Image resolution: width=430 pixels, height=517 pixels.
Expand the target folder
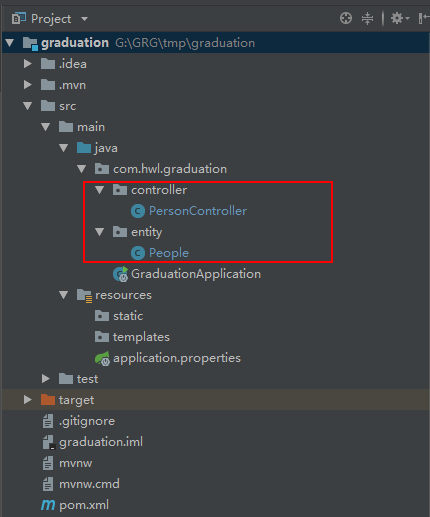tap(28, 400)
